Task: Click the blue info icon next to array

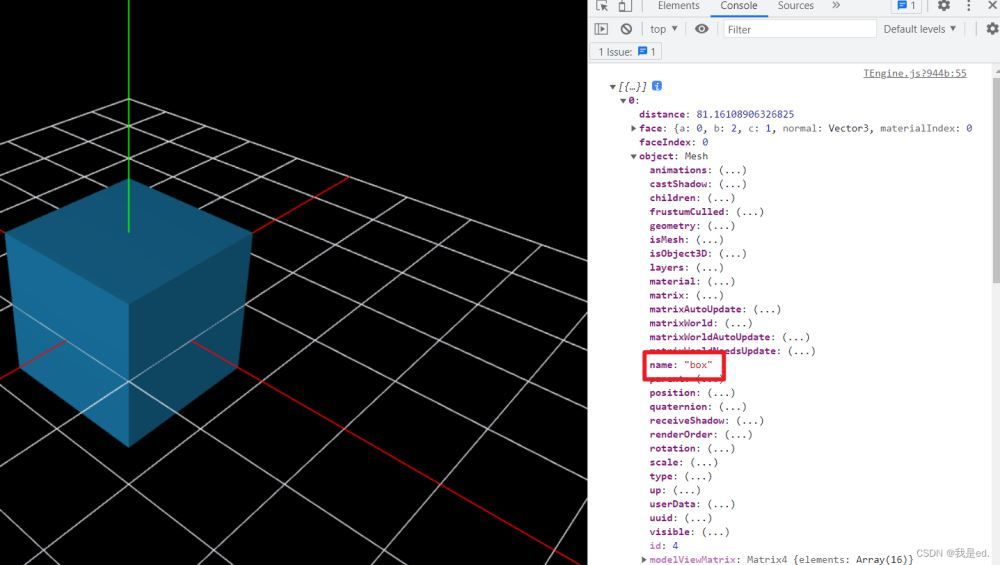Action: [657, 87]
